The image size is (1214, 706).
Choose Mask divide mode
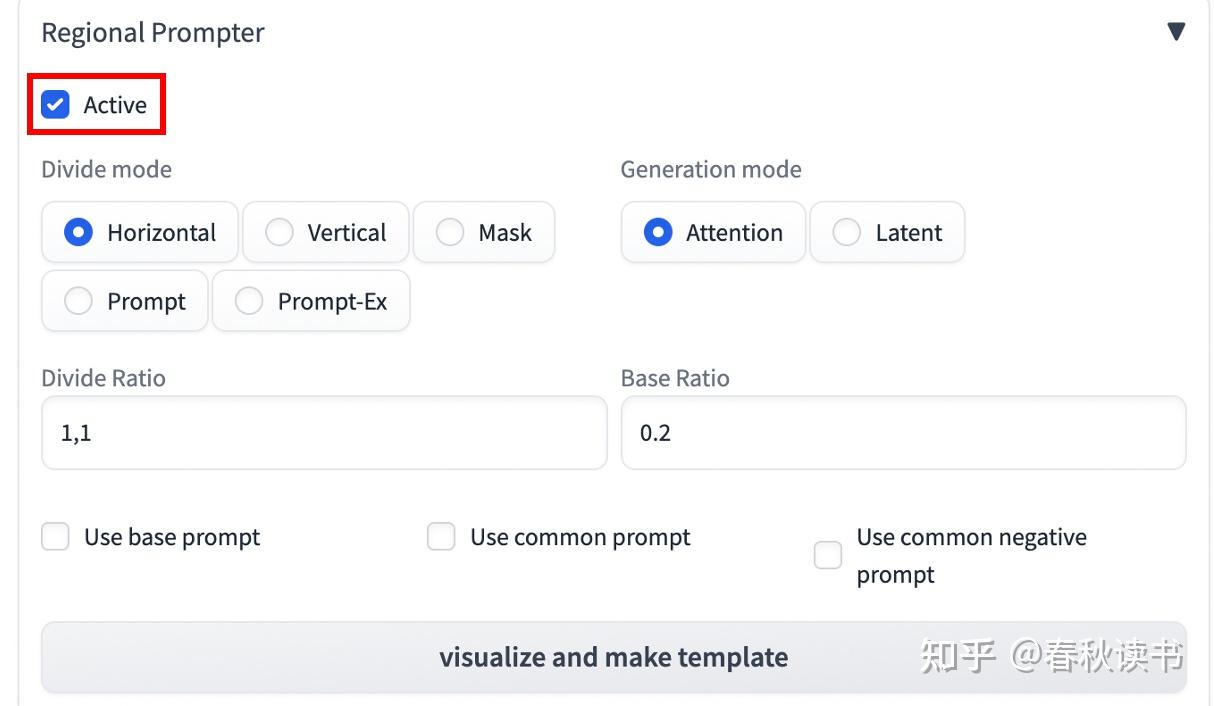click(x=450, y=232)
